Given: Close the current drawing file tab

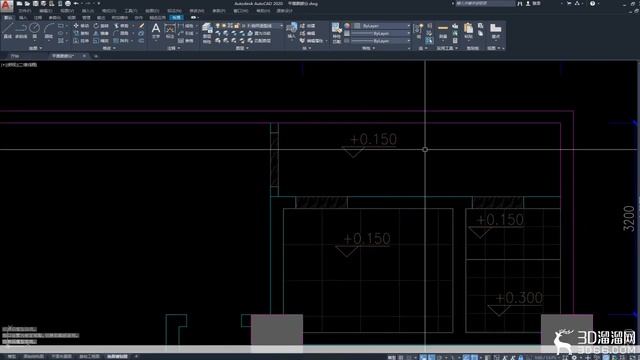Looking at the screenshot, I should pos(84,56).
